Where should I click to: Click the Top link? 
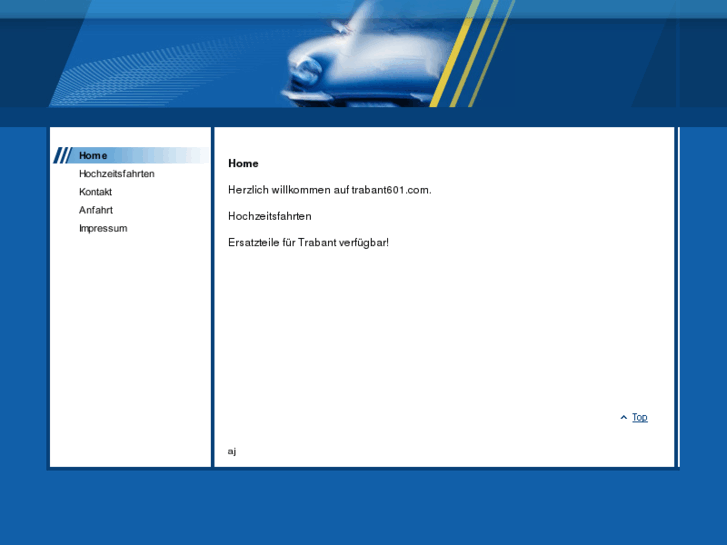point(639,417)
